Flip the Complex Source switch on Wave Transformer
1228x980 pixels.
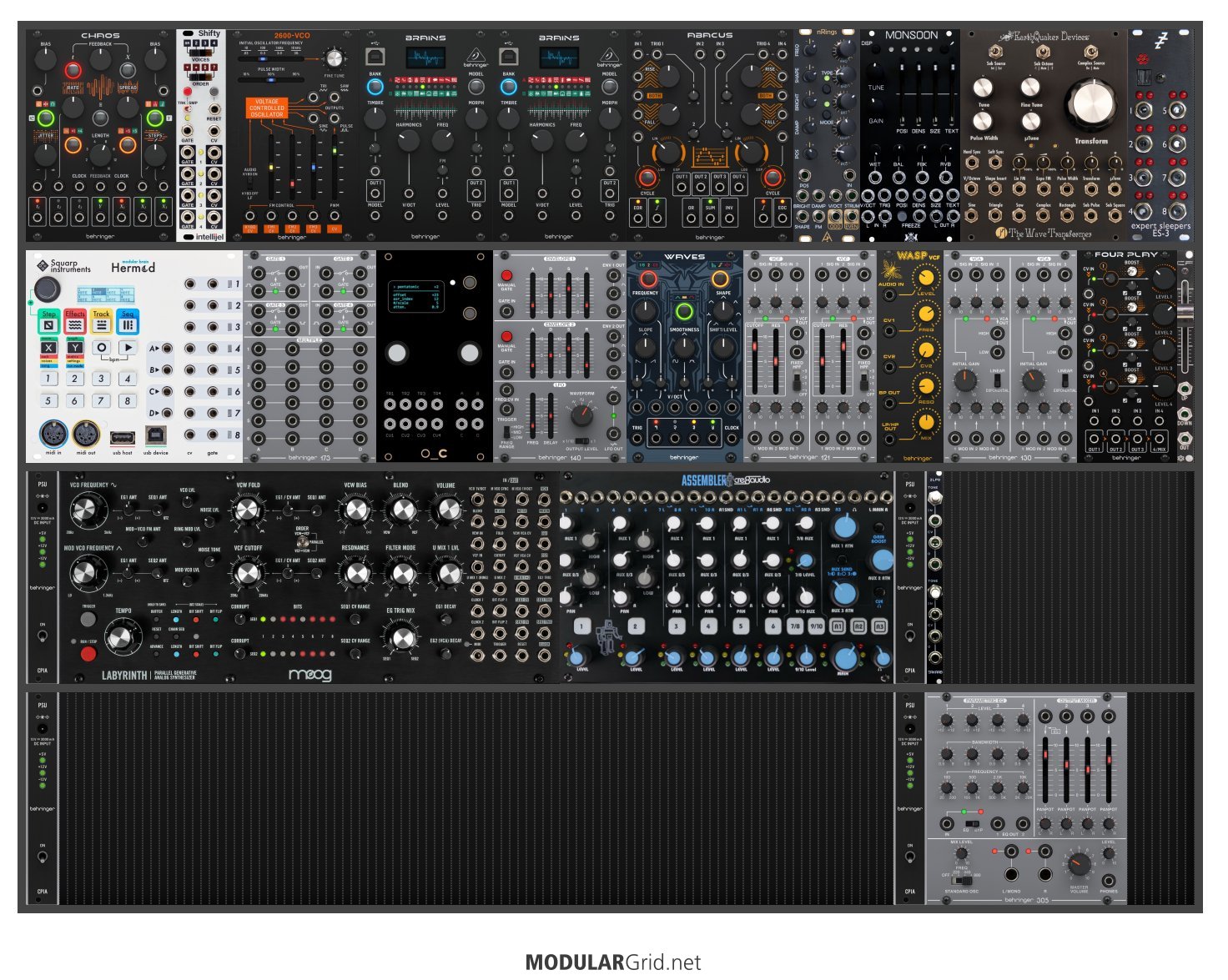click(x=1090, y=50)
